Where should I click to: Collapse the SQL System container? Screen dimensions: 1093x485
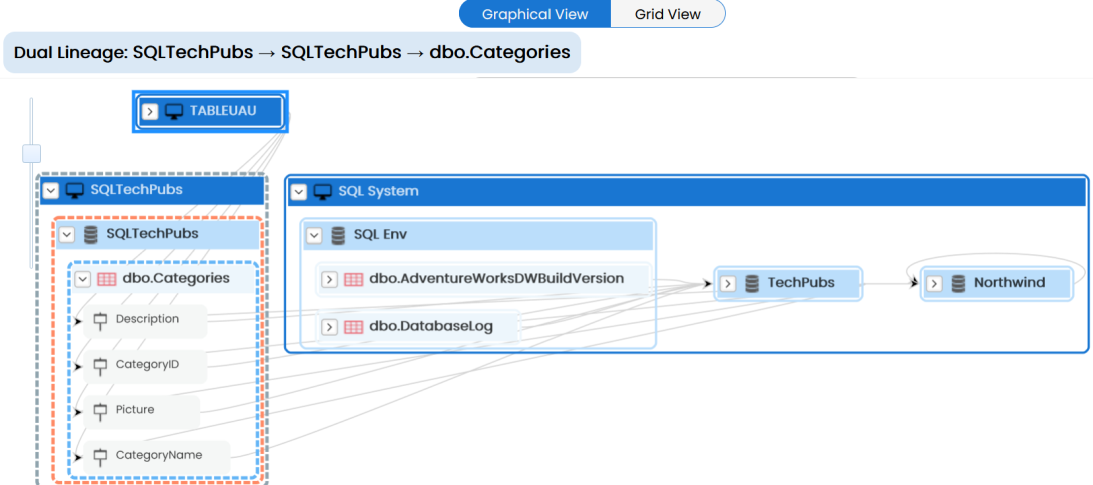(298, 192)
